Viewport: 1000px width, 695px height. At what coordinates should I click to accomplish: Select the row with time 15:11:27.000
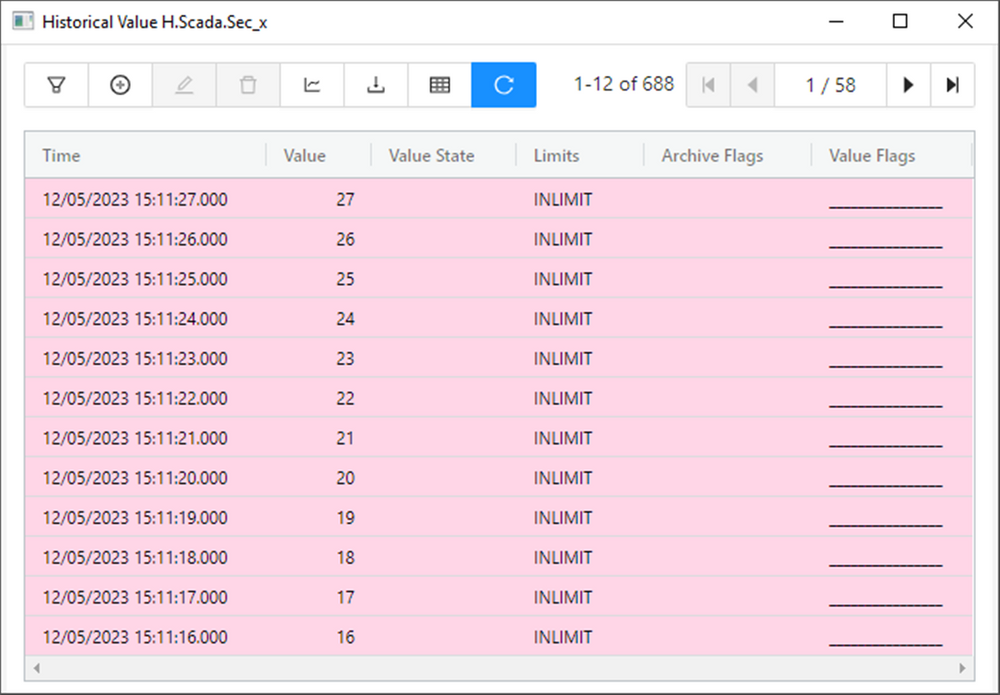click(x=135, y=200)
